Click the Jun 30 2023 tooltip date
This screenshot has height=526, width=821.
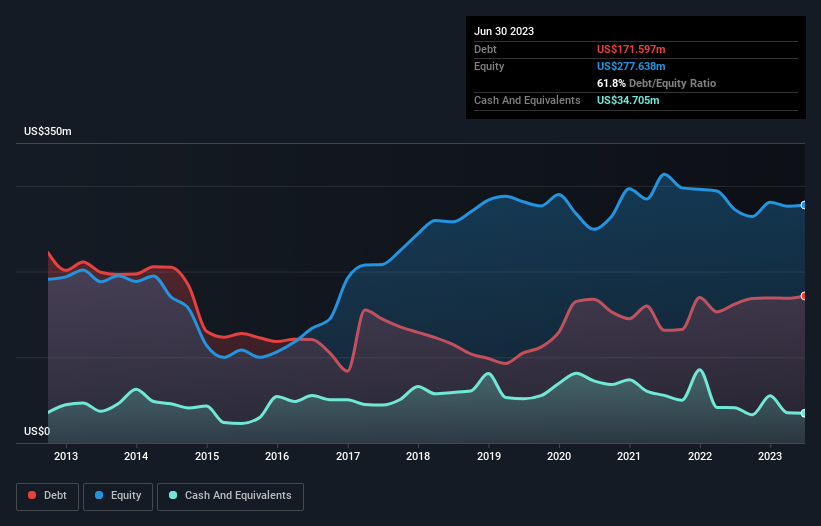pos(504,31)
